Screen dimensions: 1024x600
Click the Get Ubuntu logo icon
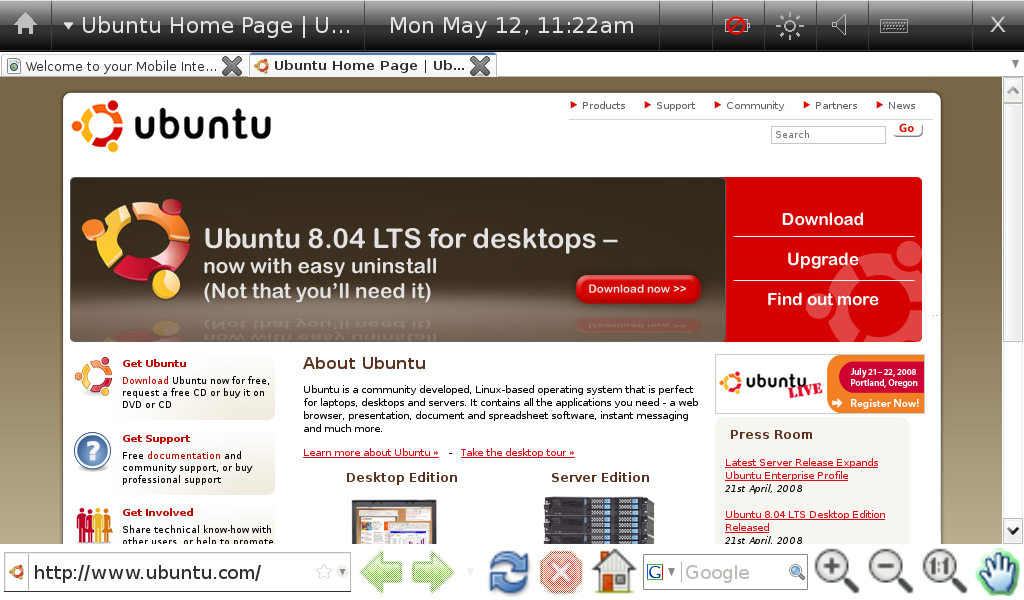tap(93, 377)
